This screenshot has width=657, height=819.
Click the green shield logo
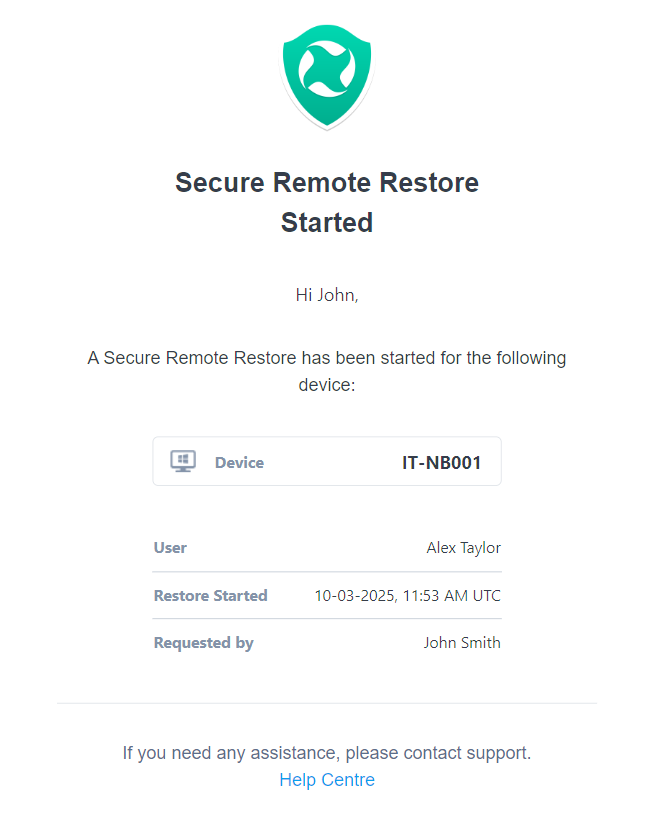[x=327, y=77]
